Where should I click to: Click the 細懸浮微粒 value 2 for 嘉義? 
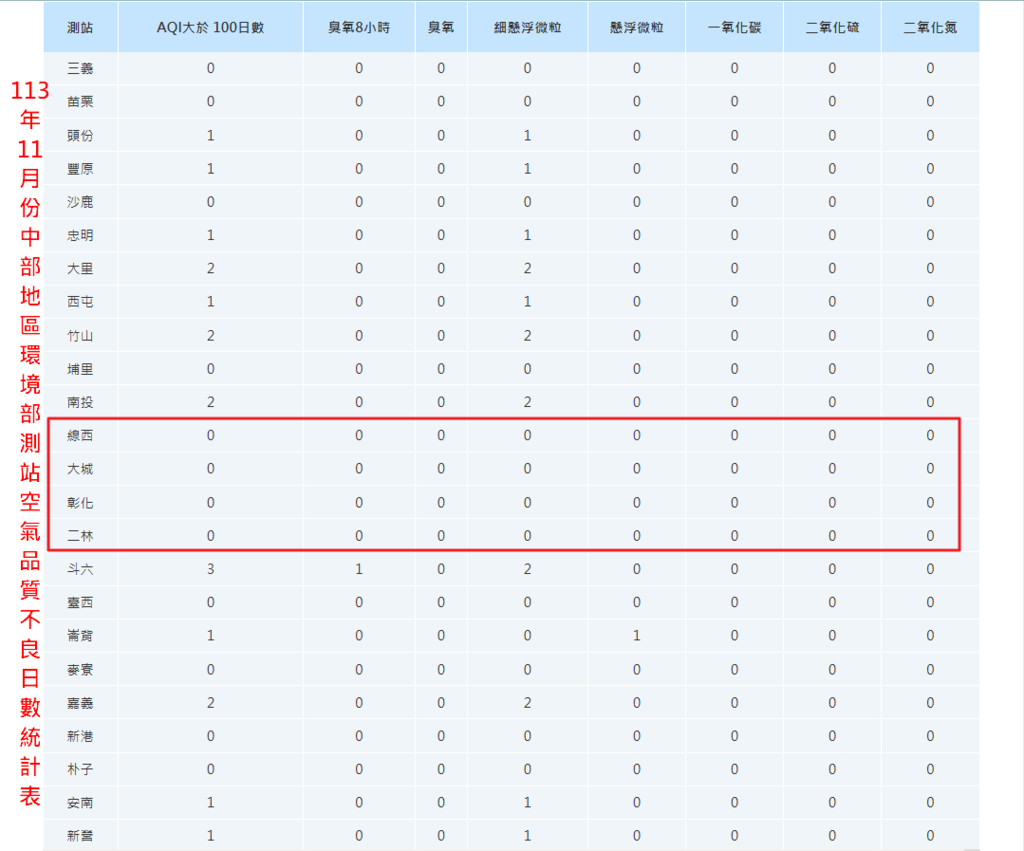[x=527, y=702]
